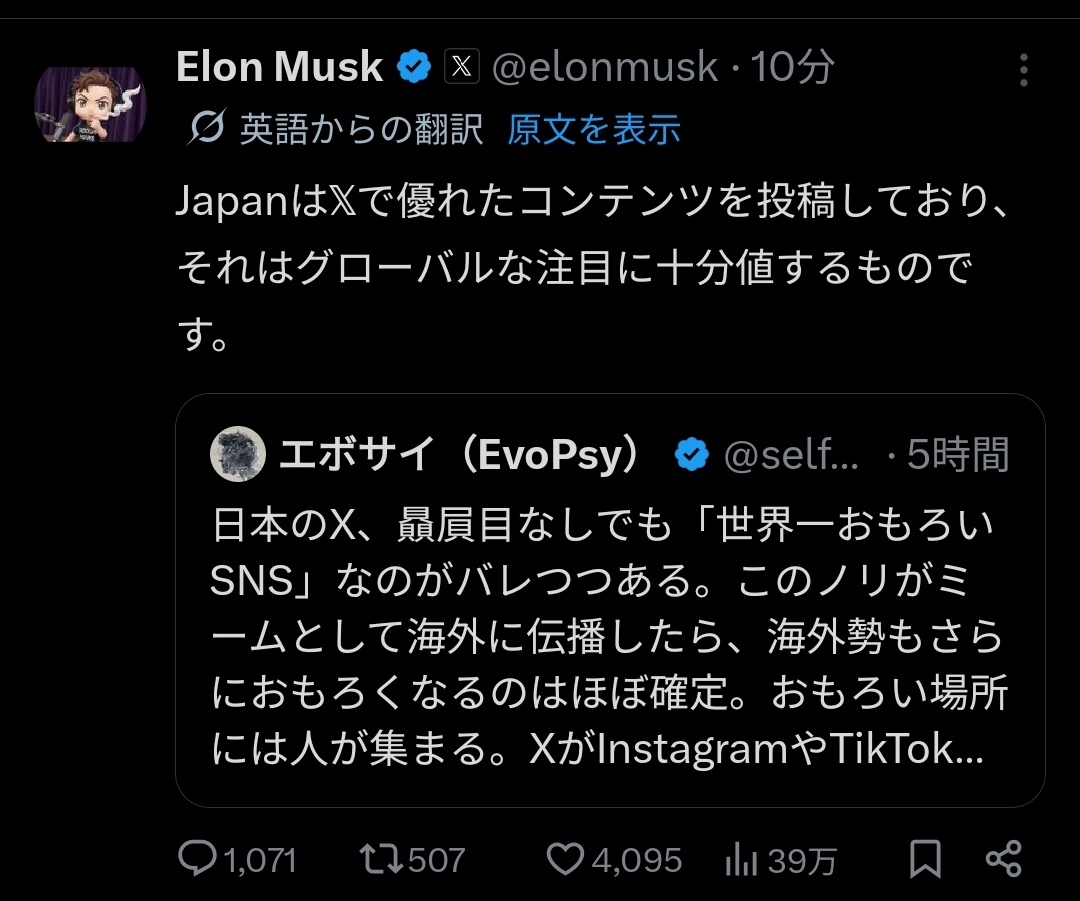The height and width of the screenshot is (901, 1080).
Task: Click the verified badge beside エボサイ（EvoPsy）
Action: pyautogui.click(x=691, y=455)
